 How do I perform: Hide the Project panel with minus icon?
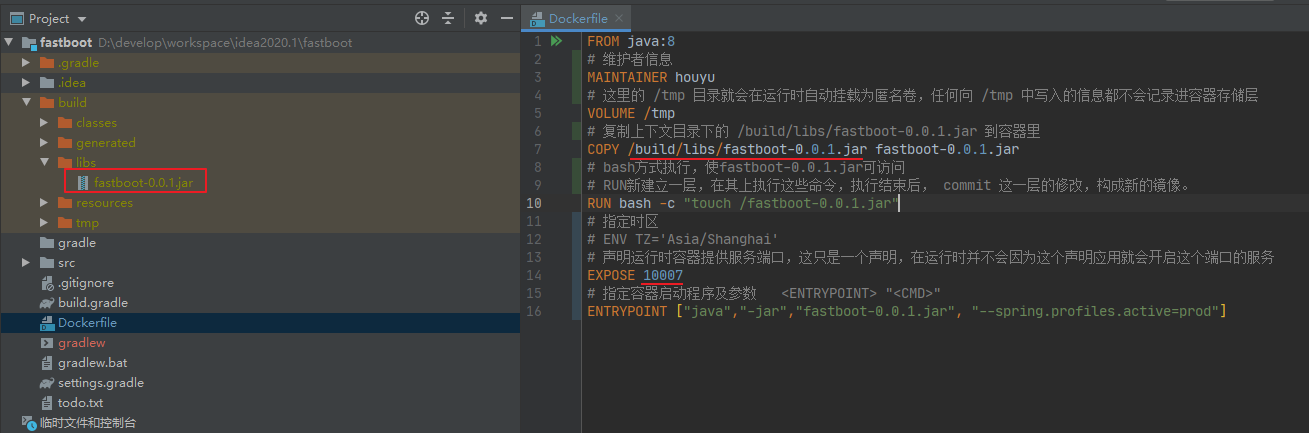coord(507,18)
